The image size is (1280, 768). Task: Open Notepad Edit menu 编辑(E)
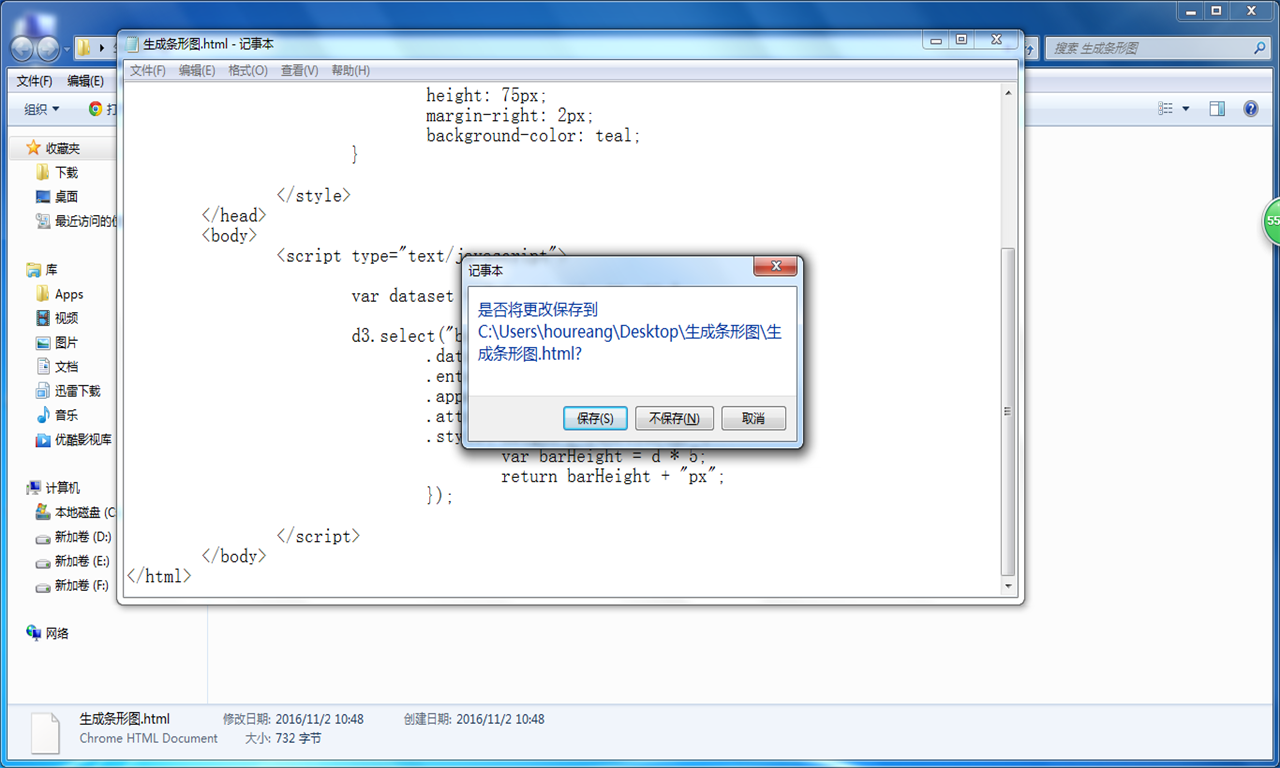(197, 71)
